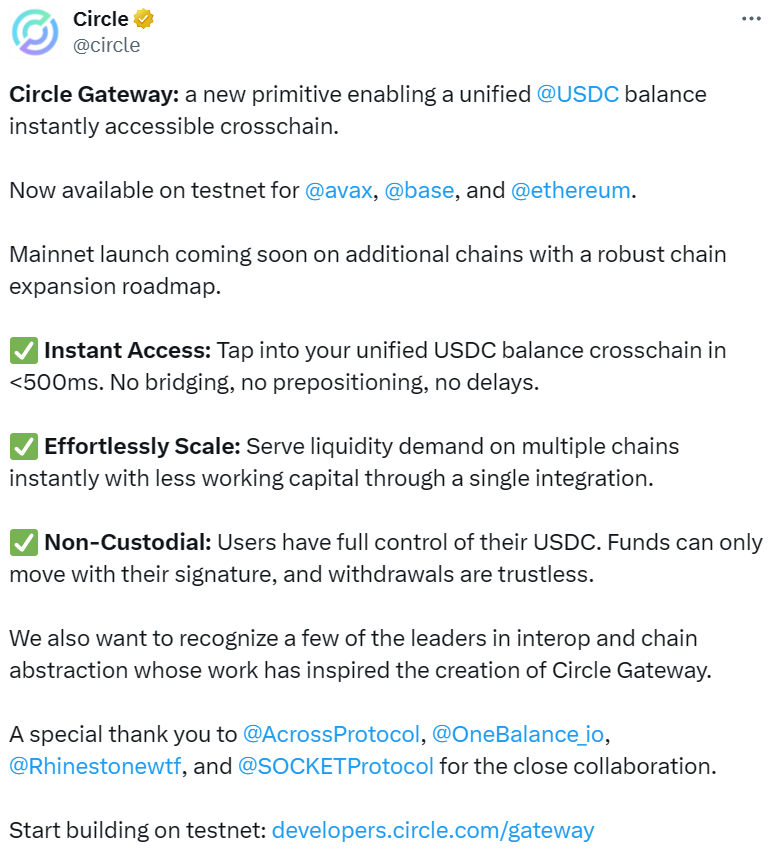Click the green checkmark beside Non-Custodial
Viewport: 771px width, 849px height.
23,543
